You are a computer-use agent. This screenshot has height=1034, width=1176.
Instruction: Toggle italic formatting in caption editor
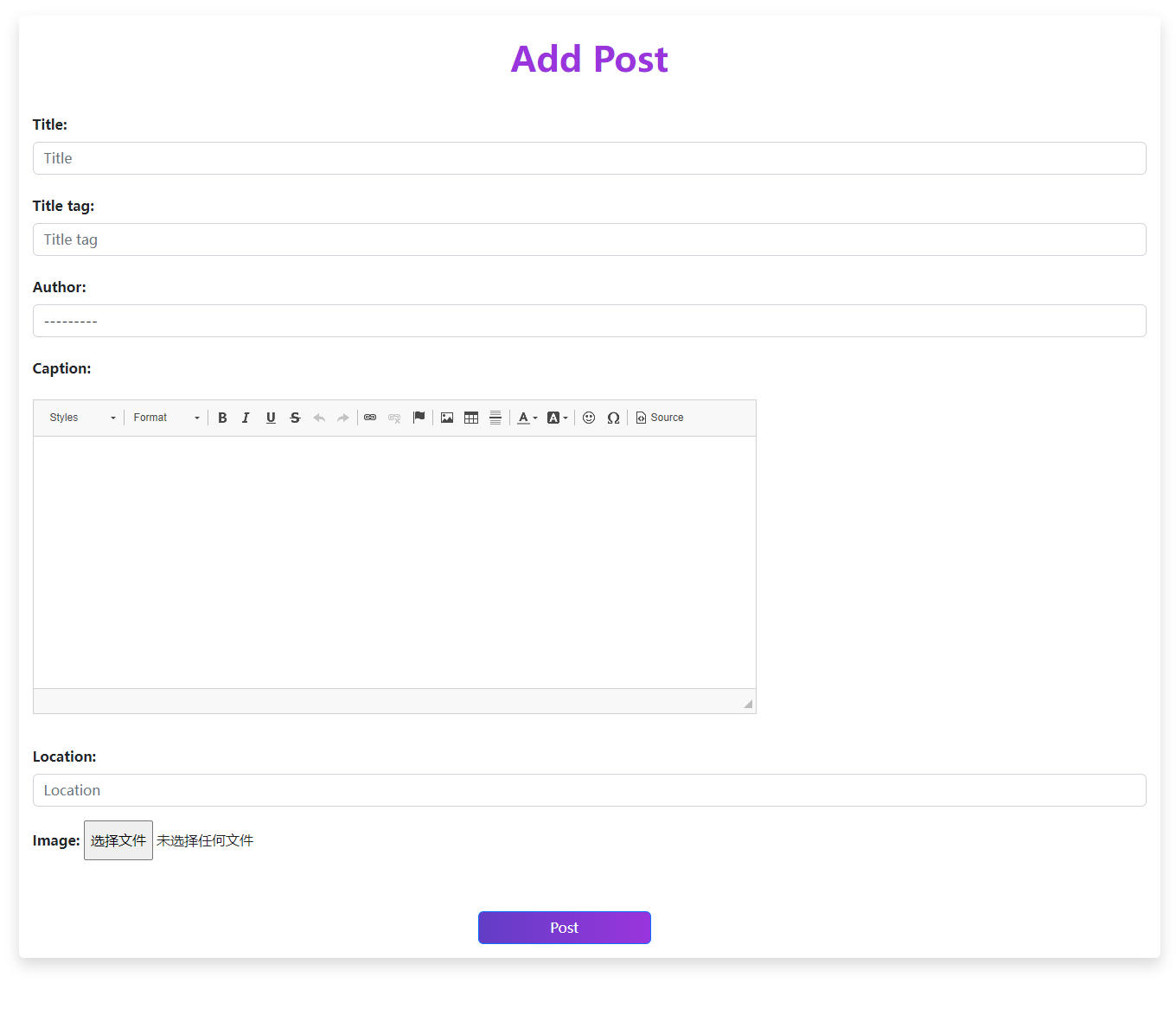coord(246,418)
